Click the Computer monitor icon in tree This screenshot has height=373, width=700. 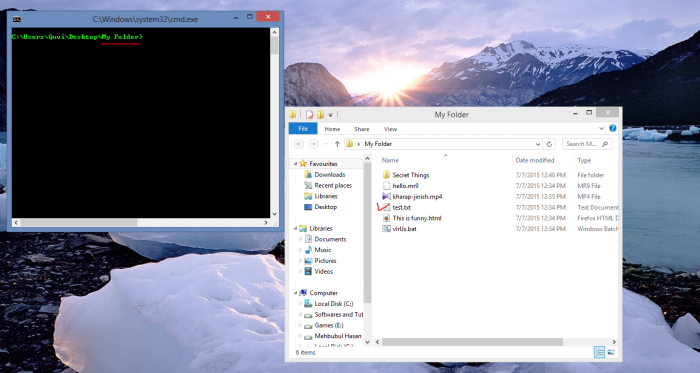click(303, 293)
